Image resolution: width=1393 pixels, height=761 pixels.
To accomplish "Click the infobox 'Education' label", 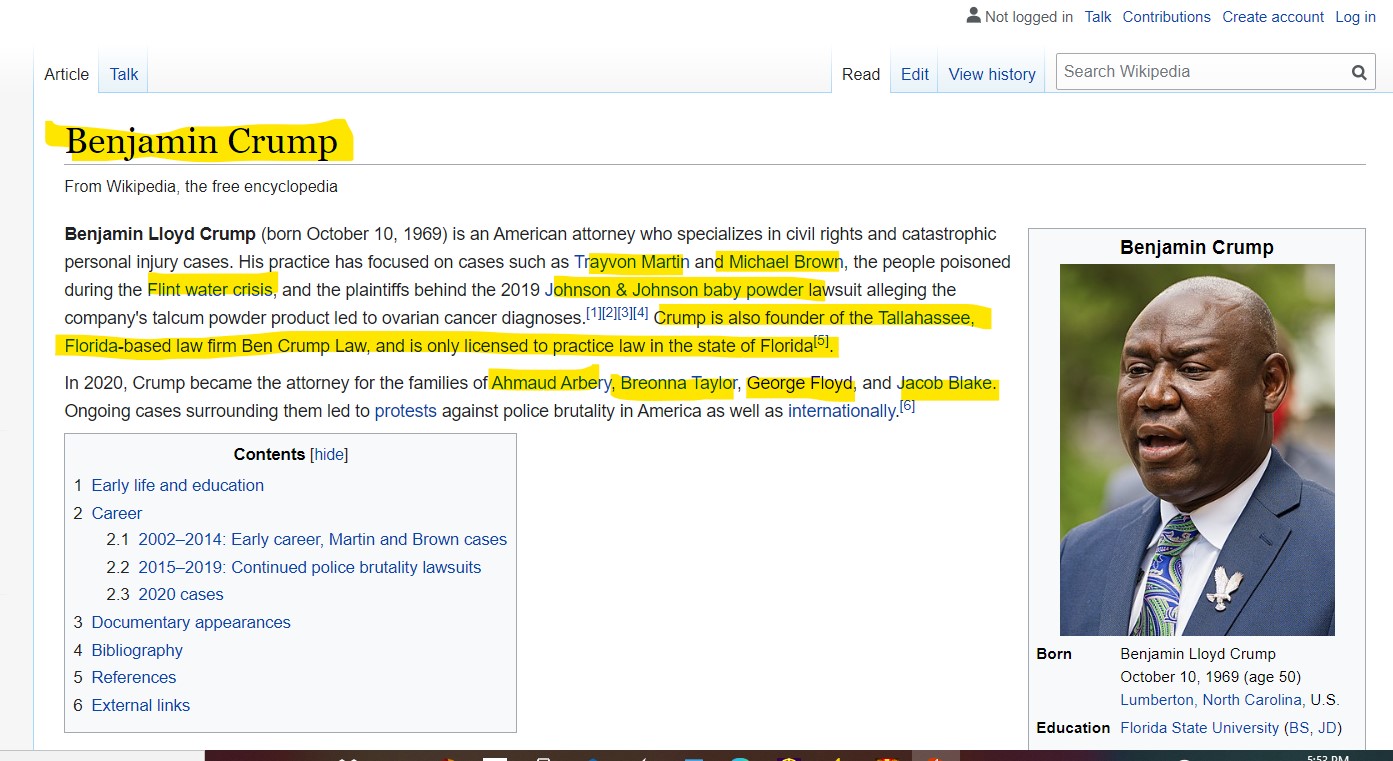I will coord(1073,727).
